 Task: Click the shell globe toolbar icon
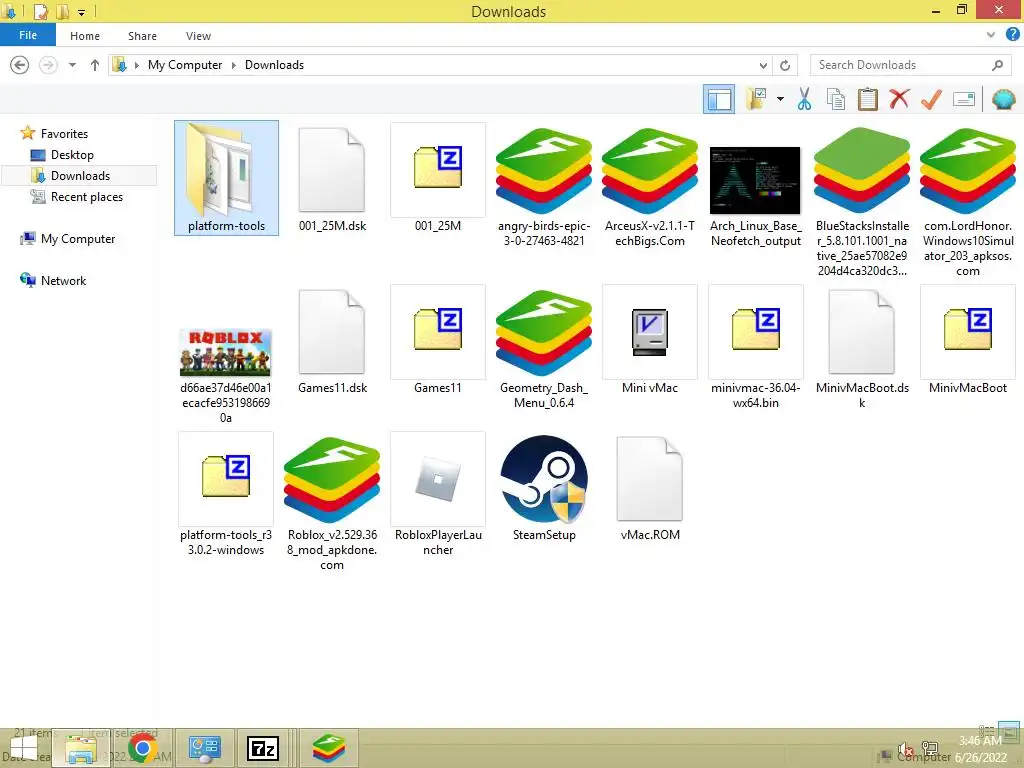tap(1004, 99)
